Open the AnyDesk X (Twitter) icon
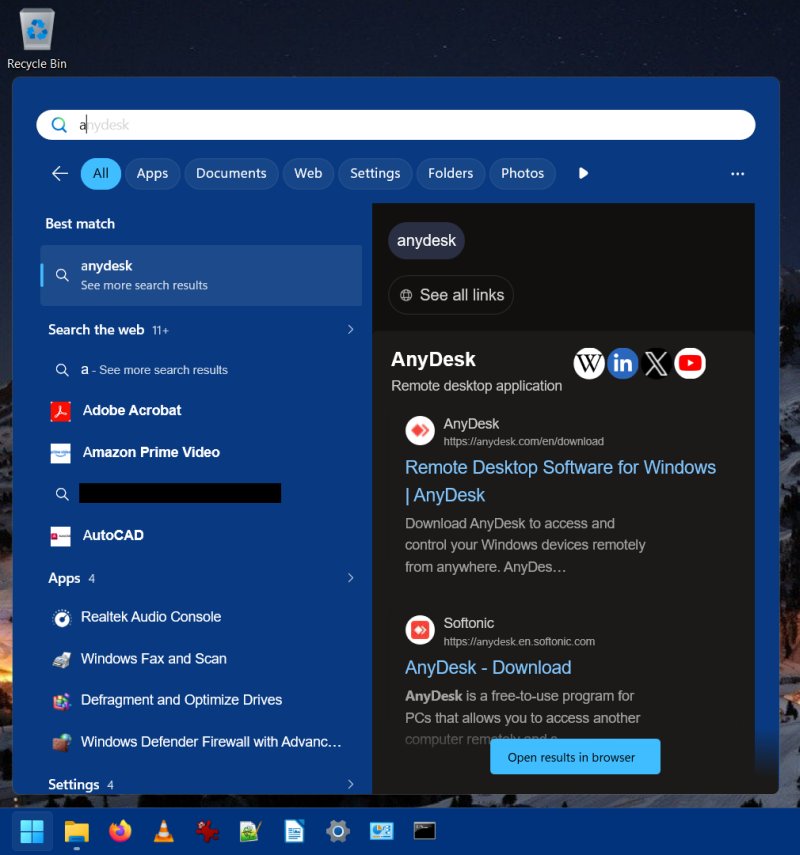Viewport: 800px width, 855px height. (657, 363)
